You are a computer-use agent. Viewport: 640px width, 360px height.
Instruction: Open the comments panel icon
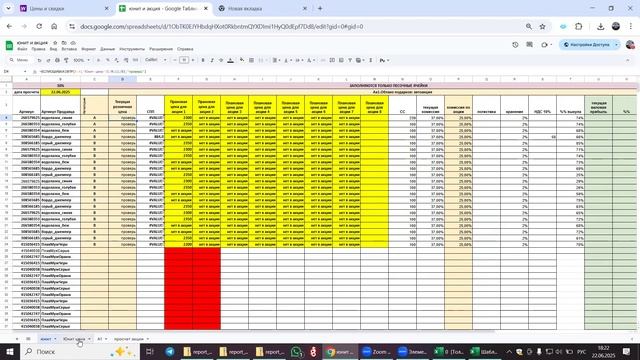click(529, 44)
